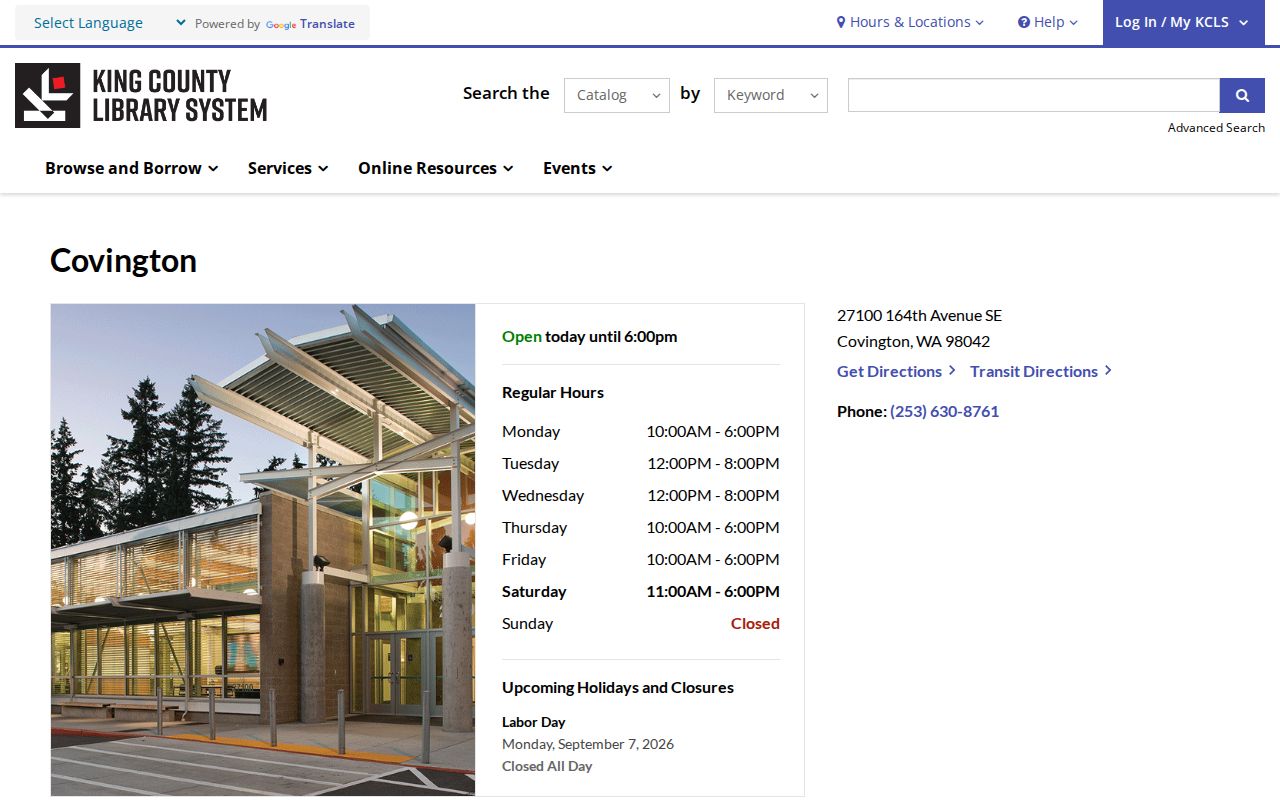Image resolution: width=1280 pixels, height=800 pixels.
Task: Click the 'Open today until 6:00pm' status
Action: click(589, 337)
